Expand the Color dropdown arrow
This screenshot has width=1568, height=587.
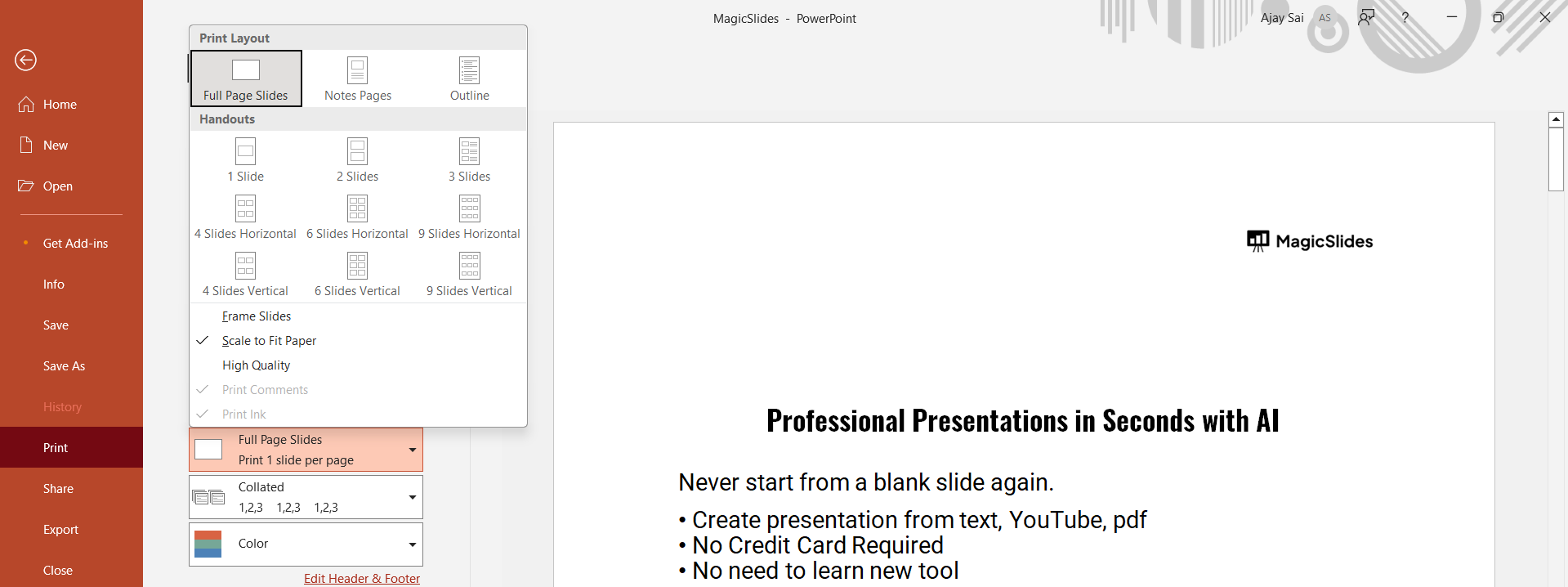tap(413, 544)
